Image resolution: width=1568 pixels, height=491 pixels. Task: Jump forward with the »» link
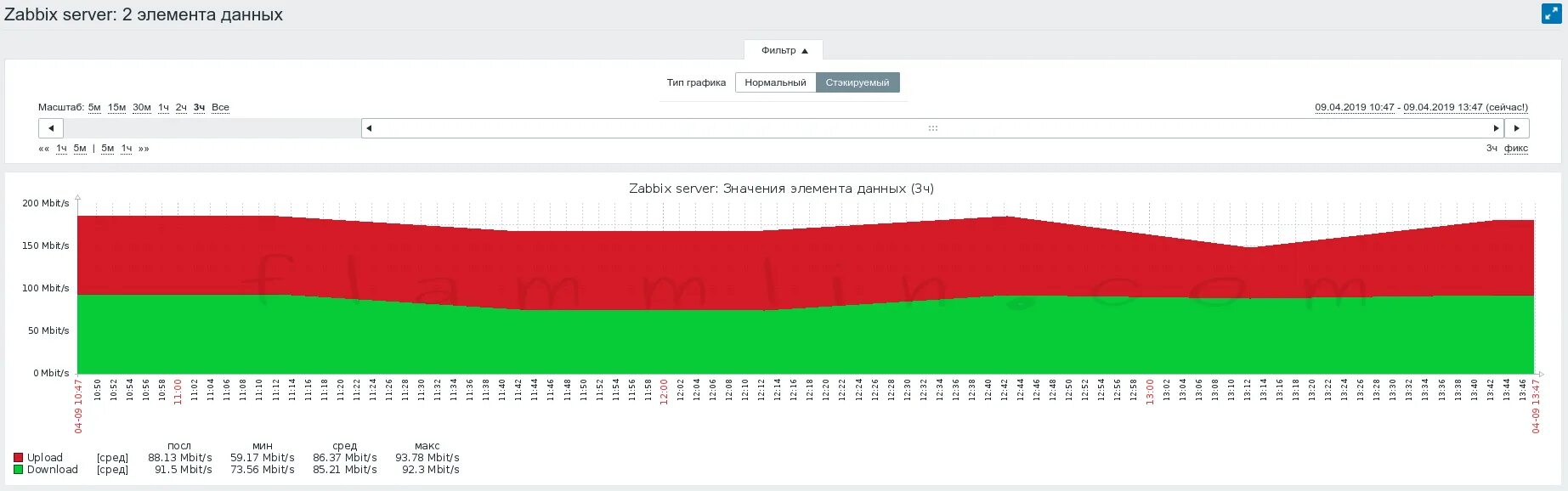click(144, 149)
